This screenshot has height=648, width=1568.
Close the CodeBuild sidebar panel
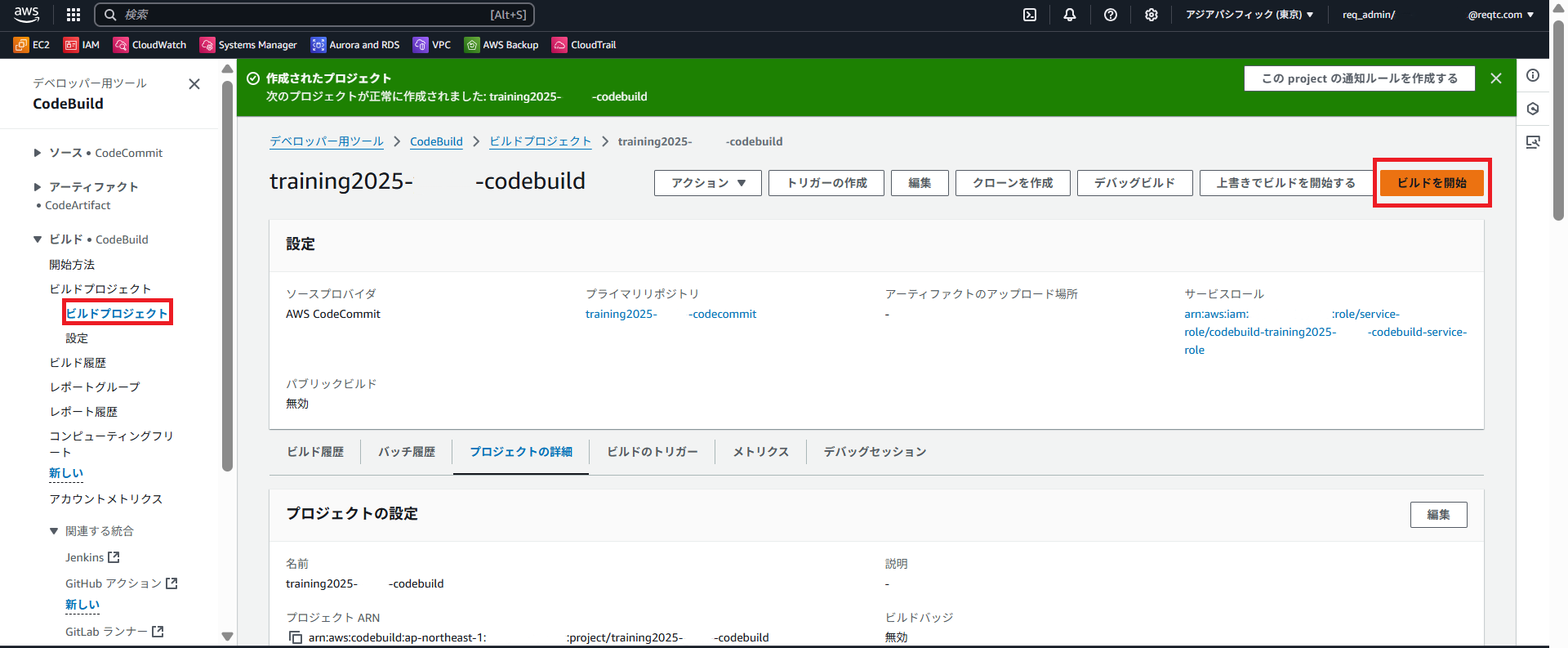point(194,84)
